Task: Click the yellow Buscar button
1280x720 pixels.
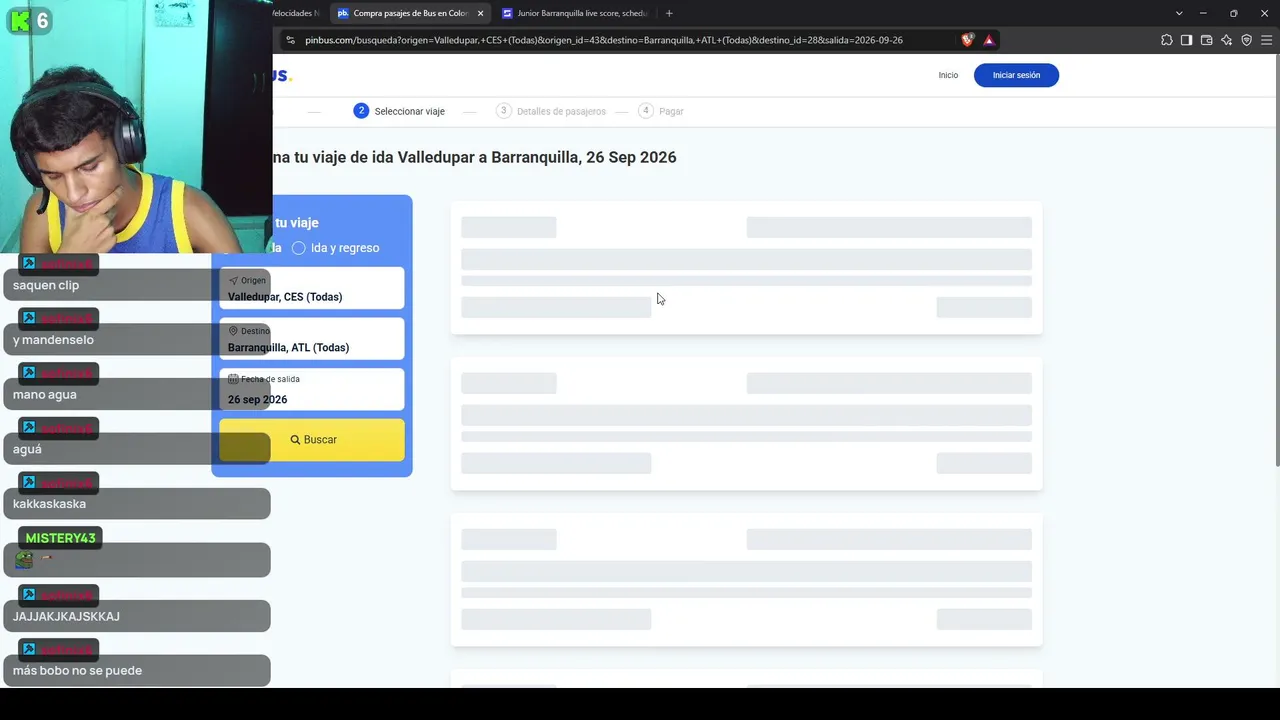Action: click(x=312, y=440)
